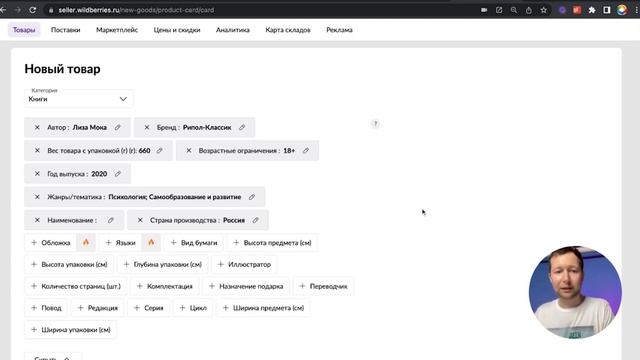The width and height of the screenshot is (640, 360).
Task: Toggle browser side panel icon
Action: 607,10
